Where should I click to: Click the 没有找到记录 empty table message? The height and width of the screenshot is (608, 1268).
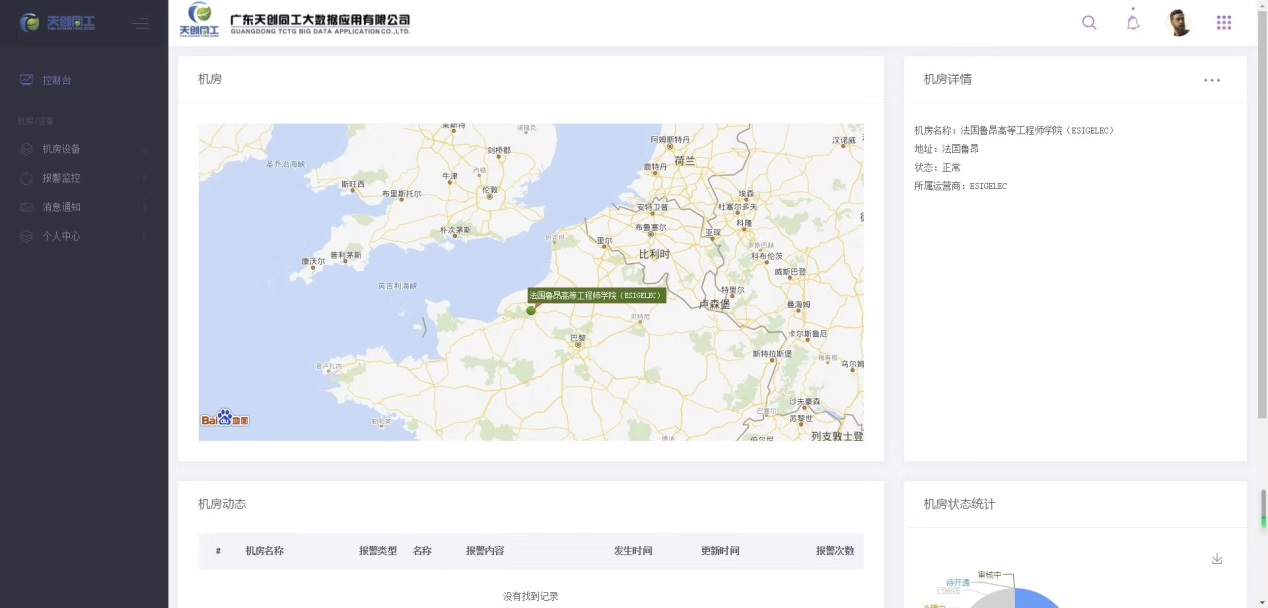pyautogui.click(x=531, y=596)
